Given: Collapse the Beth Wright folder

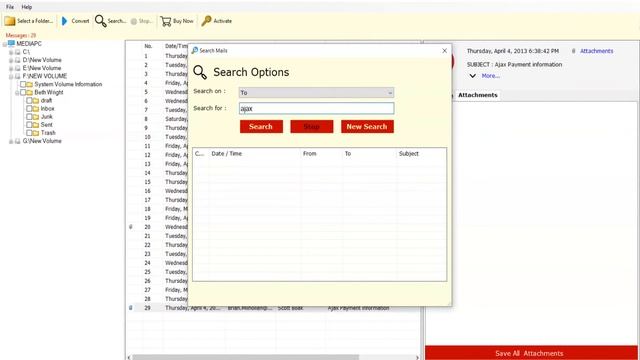Looking at the screenshot, I should click(17, 93).
